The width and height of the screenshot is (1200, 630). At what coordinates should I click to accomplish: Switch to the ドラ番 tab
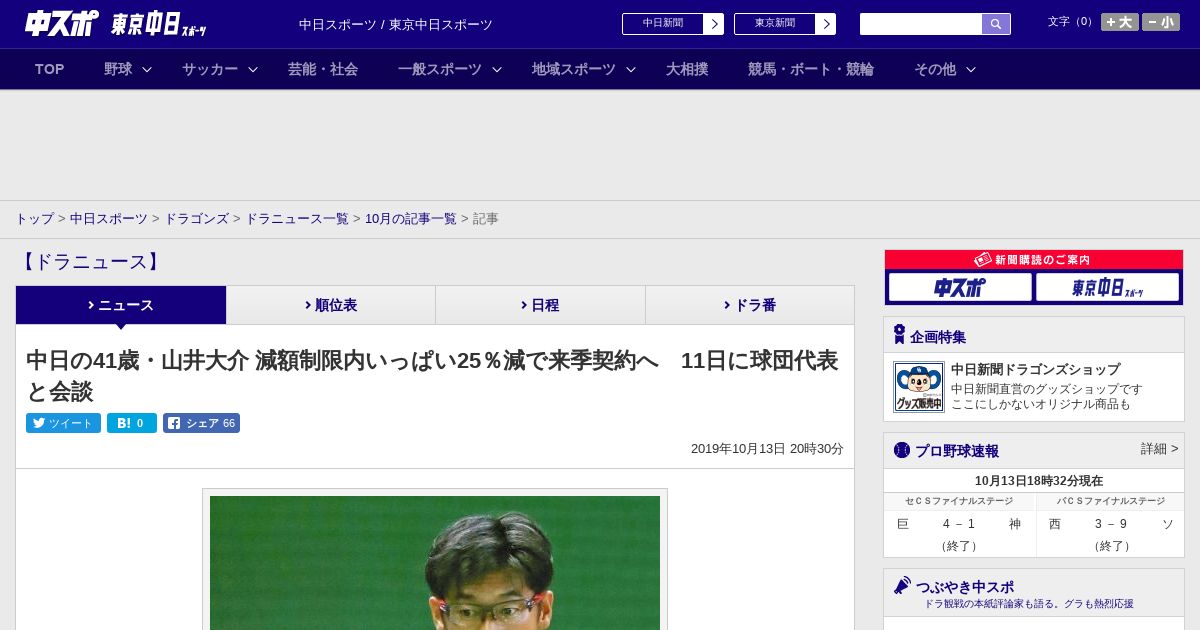pos(750,305)
